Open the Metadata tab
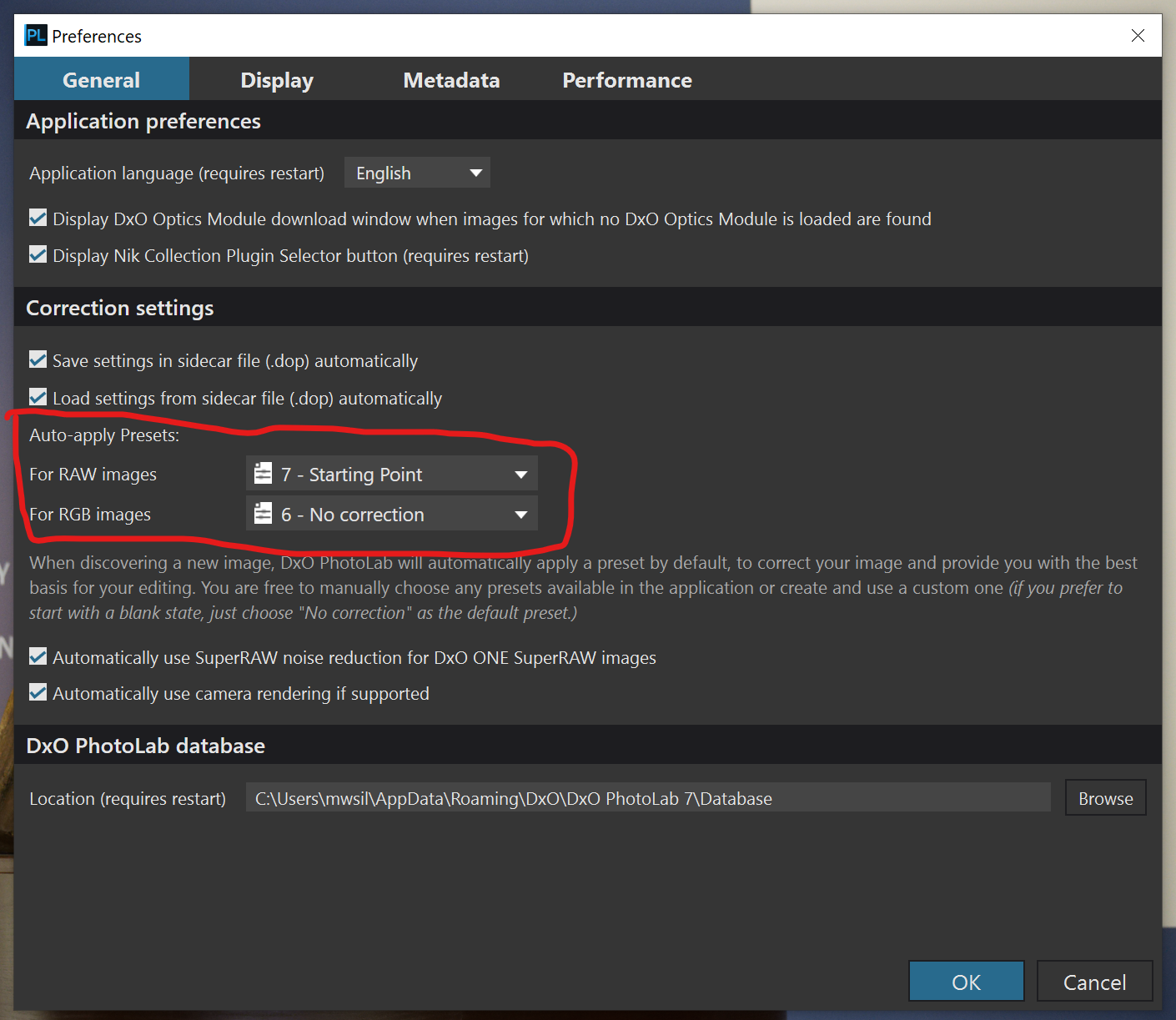Image resolution: width=1176 pixels, height=1020 pixels. [451, 79]
